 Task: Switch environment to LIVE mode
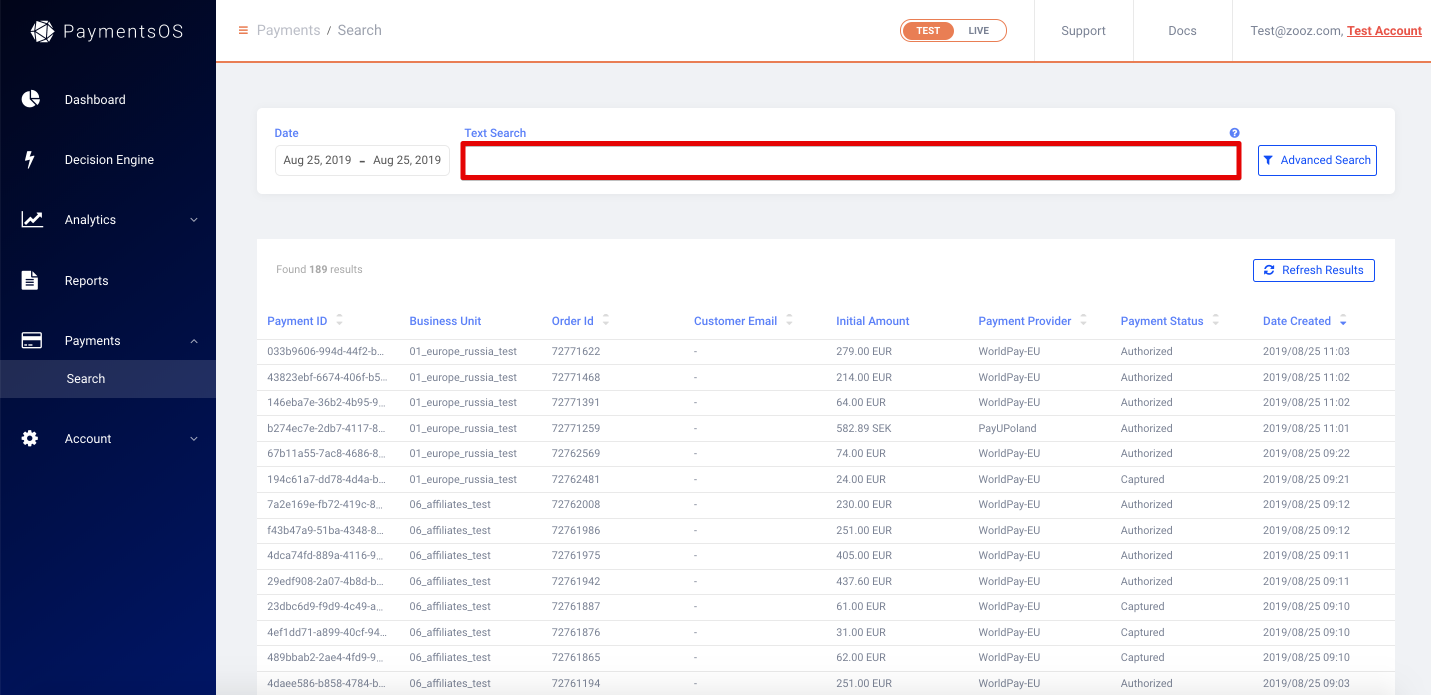[978, 31]
